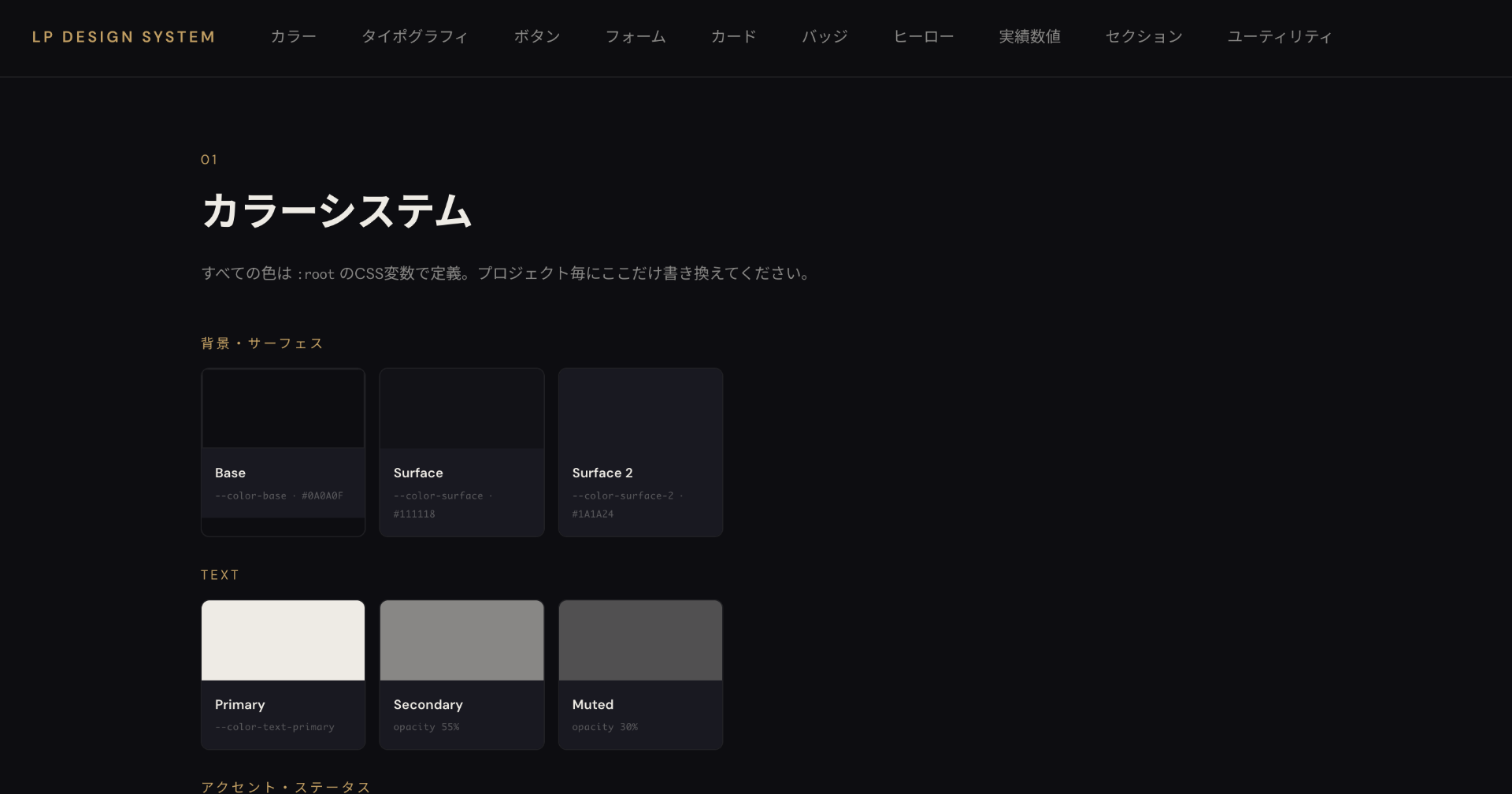Click the アクセント・ステータス subheading
This screenshot has width=1512, height=794.
(x=286, y=787)
